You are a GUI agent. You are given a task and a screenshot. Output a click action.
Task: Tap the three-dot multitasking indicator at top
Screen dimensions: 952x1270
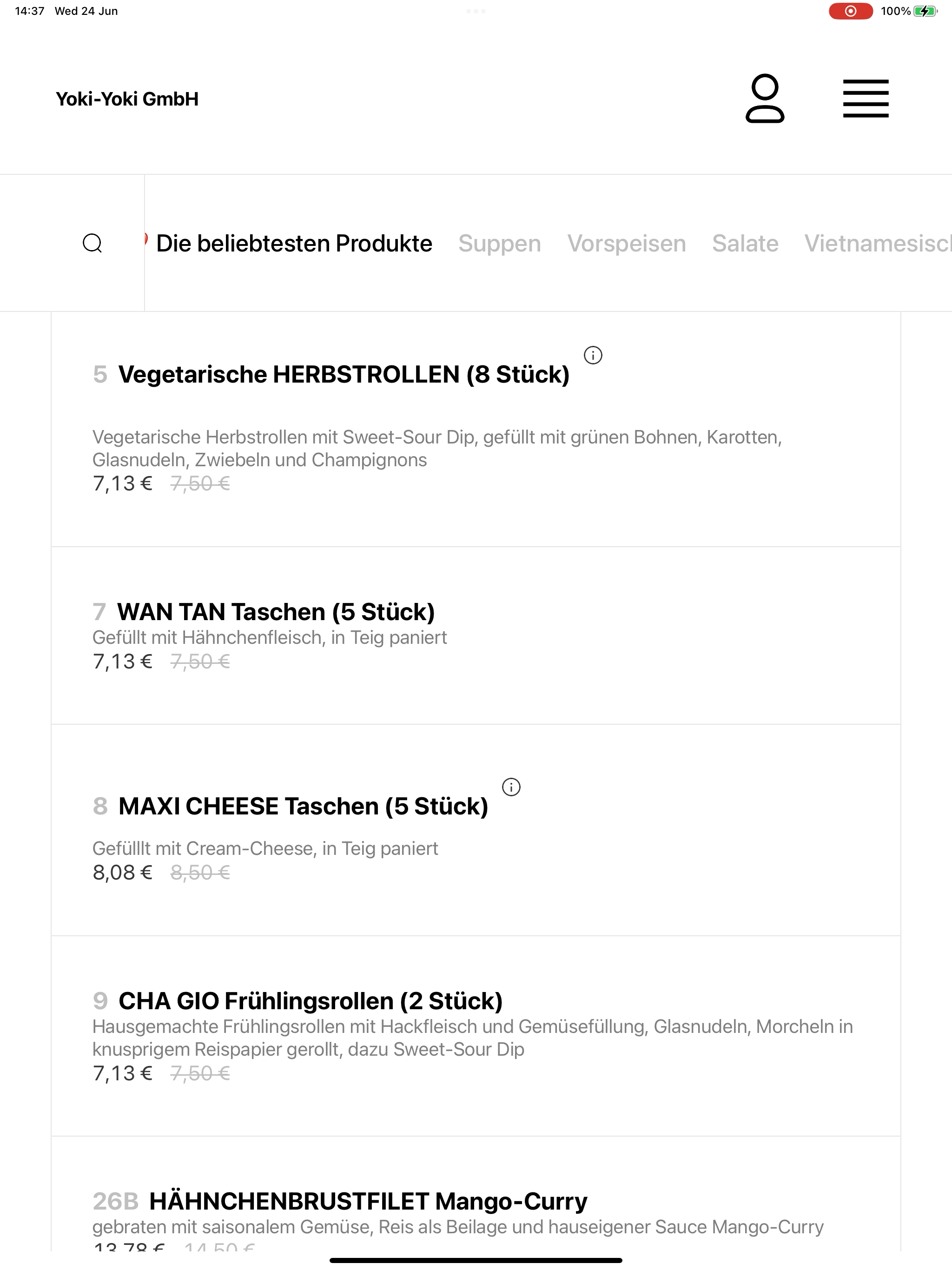pyautogui.click(x=476, y=11)
